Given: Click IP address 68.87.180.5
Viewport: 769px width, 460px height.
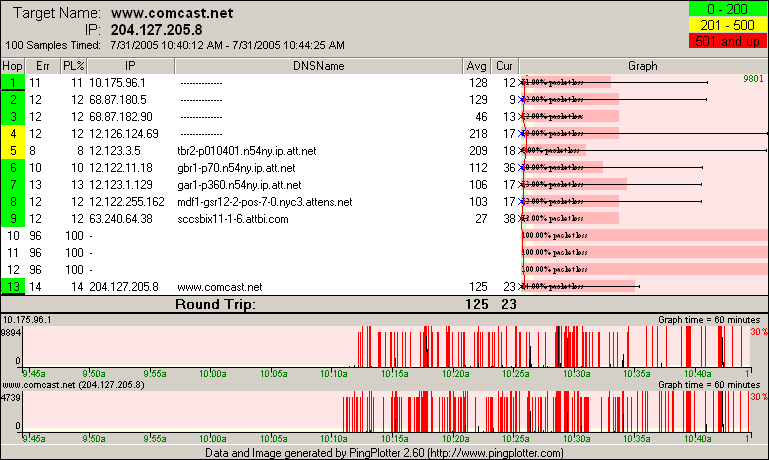Looking at the screenshot, I should pos(118,100).
